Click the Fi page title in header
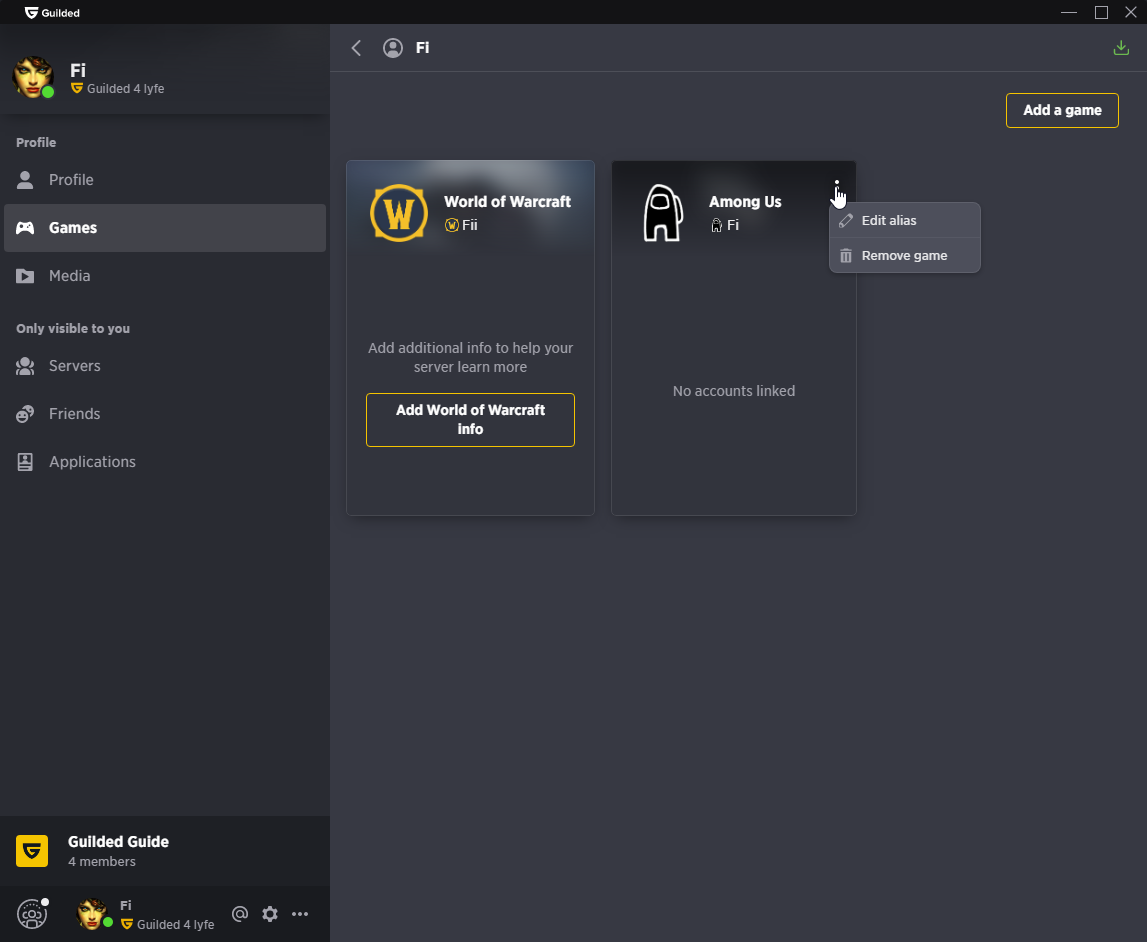Image resolution: width=1147 pixels, height=942 pixels. [x=423, y=48]
